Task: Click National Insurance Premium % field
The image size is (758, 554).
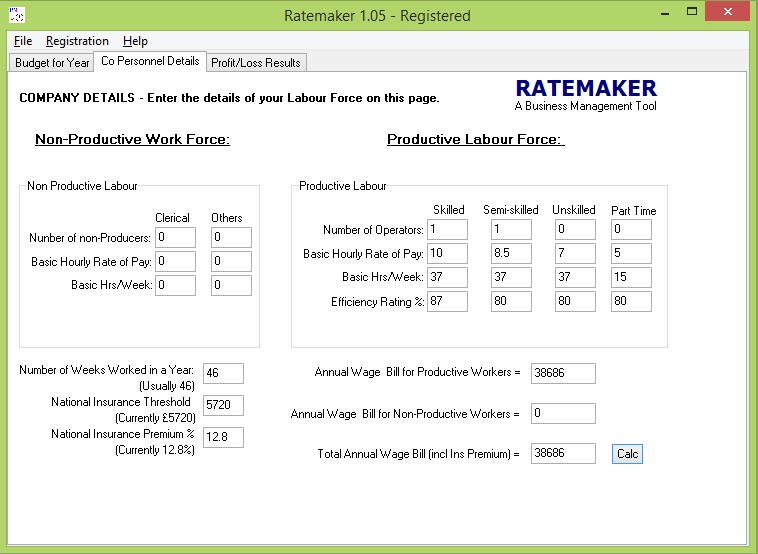Action: [x=223, y=437]
